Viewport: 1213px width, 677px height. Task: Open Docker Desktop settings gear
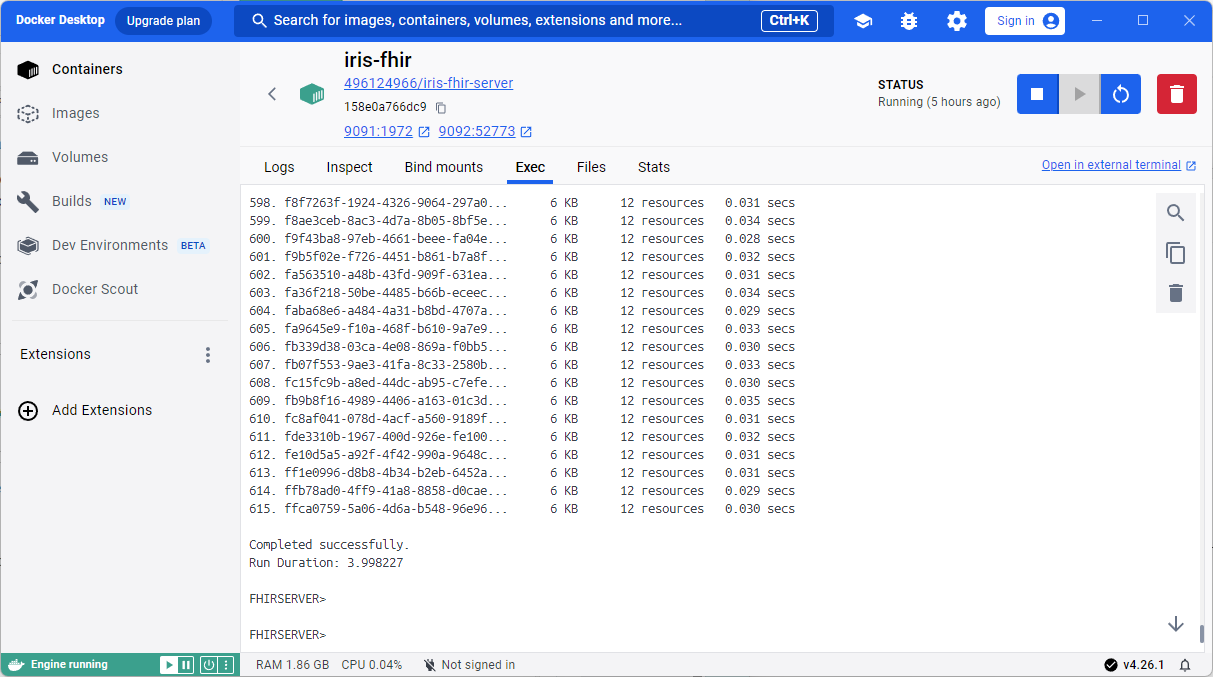coord(956,21)
